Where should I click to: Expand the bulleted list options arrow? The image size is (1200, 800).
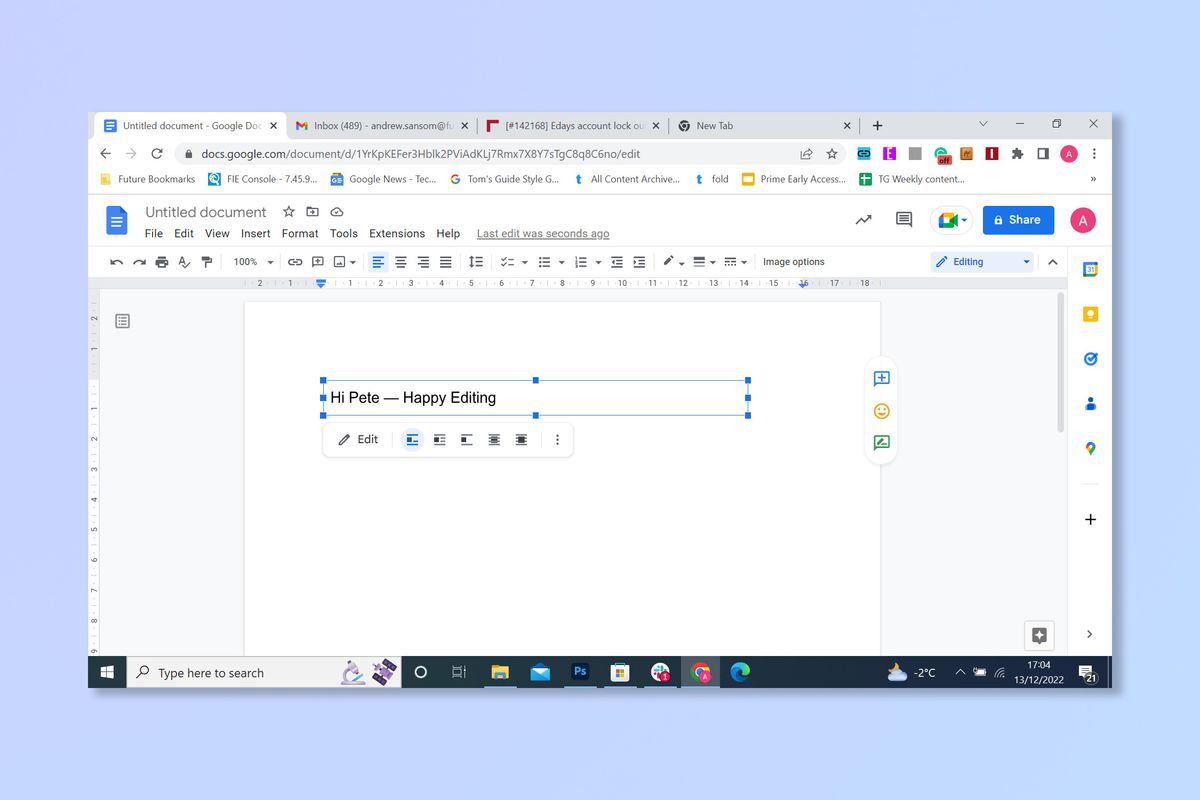pos(560,261)
